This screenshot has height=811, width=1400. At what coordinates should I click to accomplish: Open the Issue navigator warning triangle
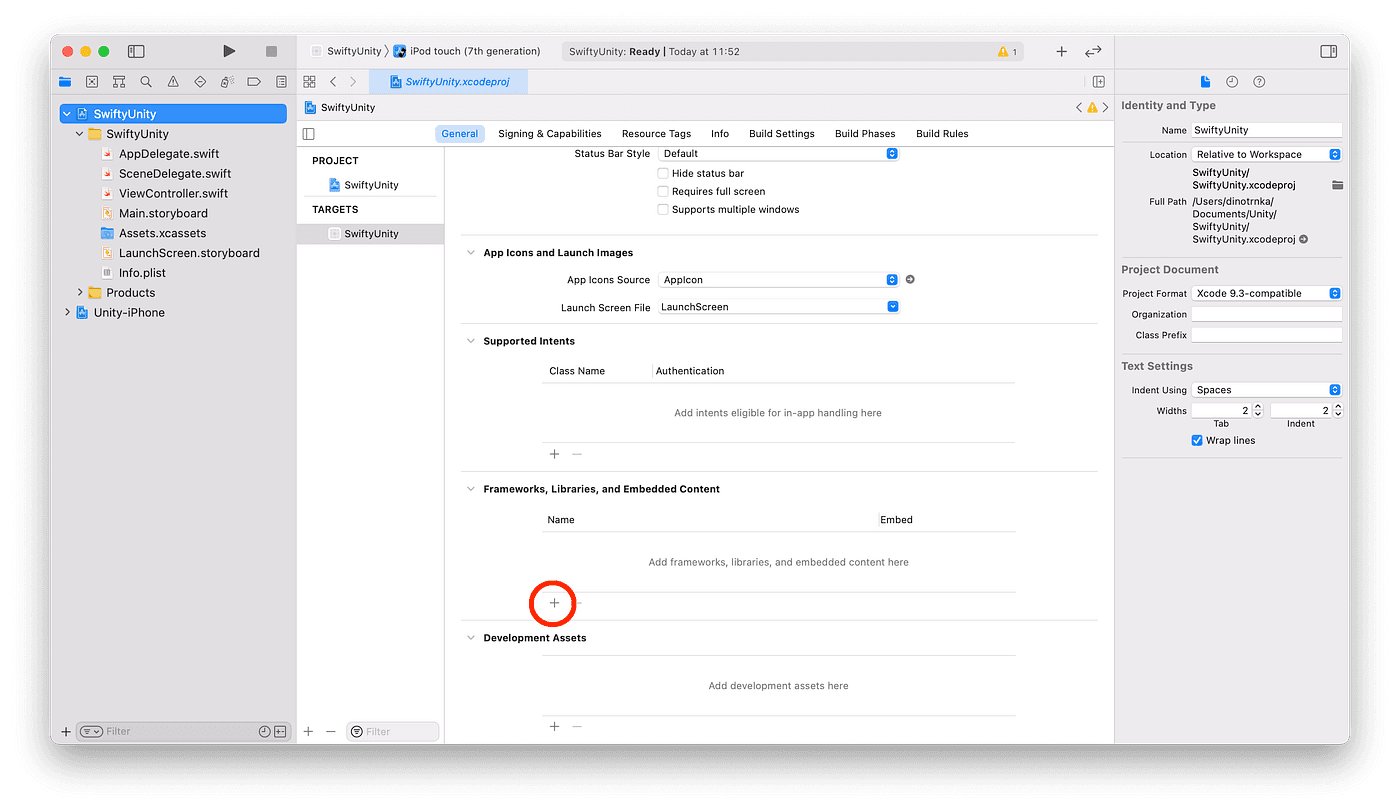[x=173, y=82]
